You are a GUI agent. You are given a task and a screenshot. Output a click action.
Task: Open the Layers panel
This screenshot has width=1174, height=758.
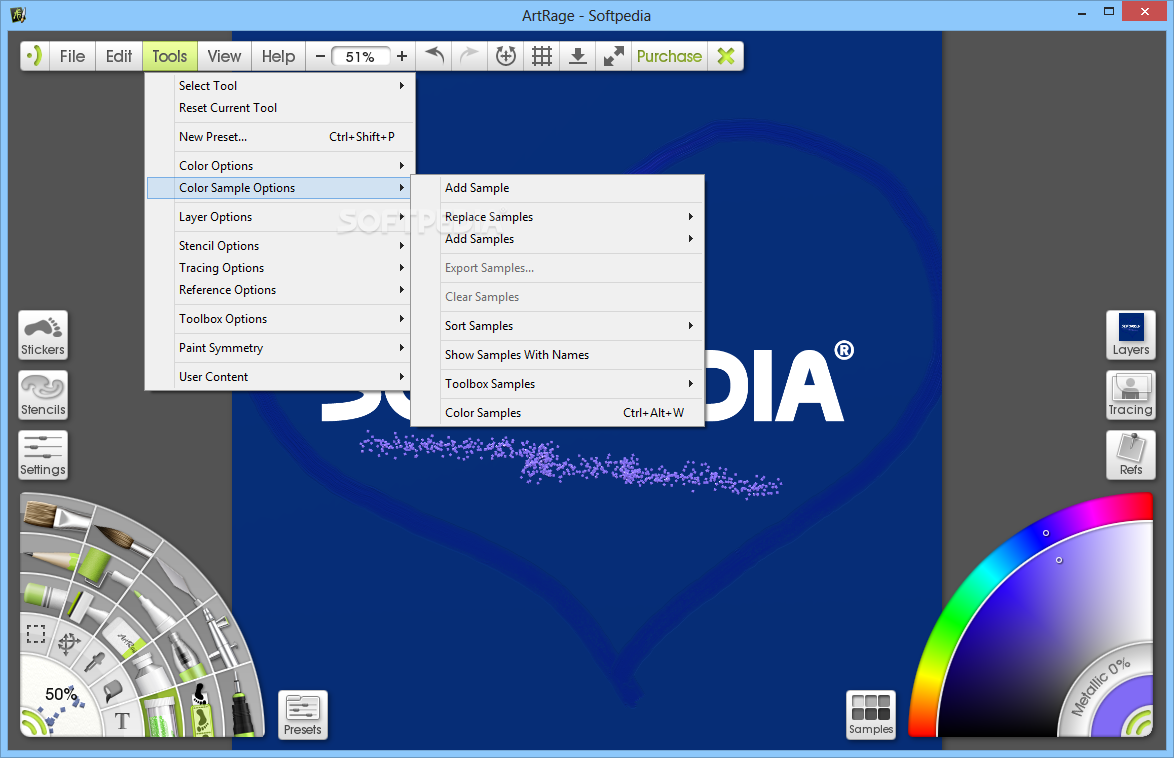pyautogui.click(x=1131, y=335)
